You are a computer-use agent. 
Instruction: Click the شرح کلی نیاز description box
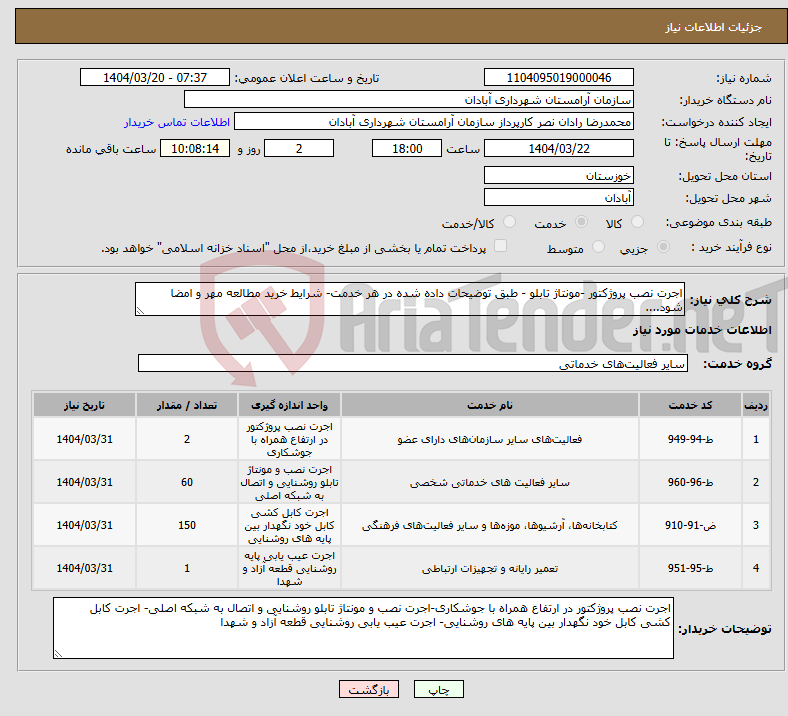click(x=410, y=299)
